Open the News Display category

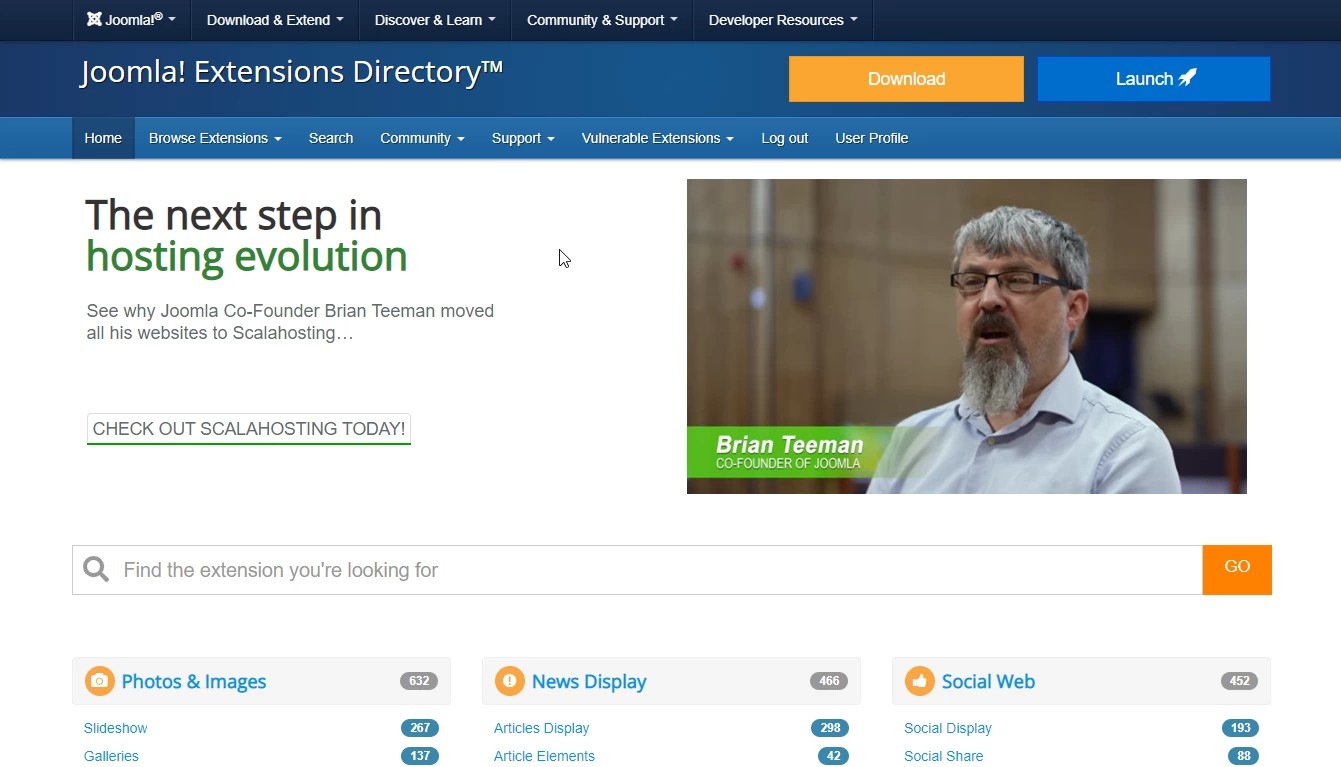589,682
